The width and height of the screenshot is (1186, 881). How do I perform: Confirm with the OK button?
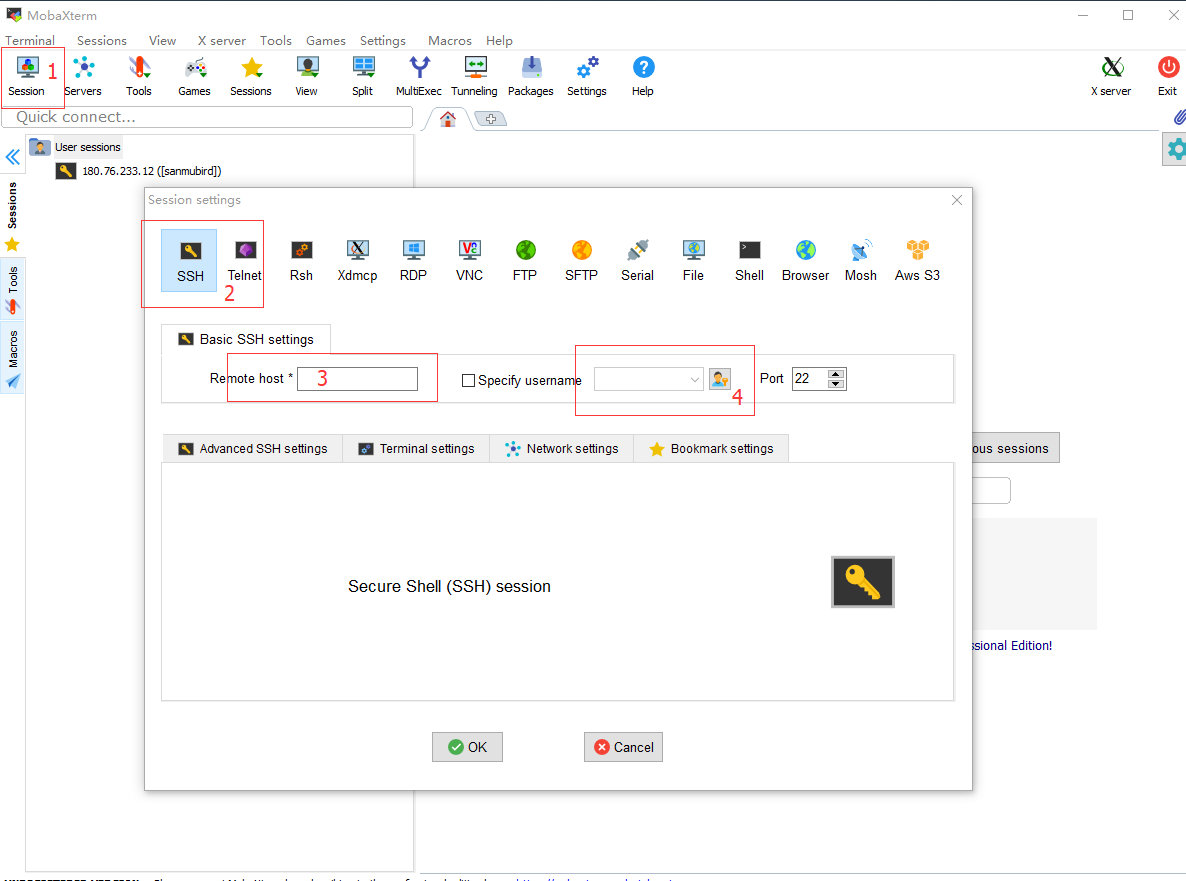tap(467, 747)
